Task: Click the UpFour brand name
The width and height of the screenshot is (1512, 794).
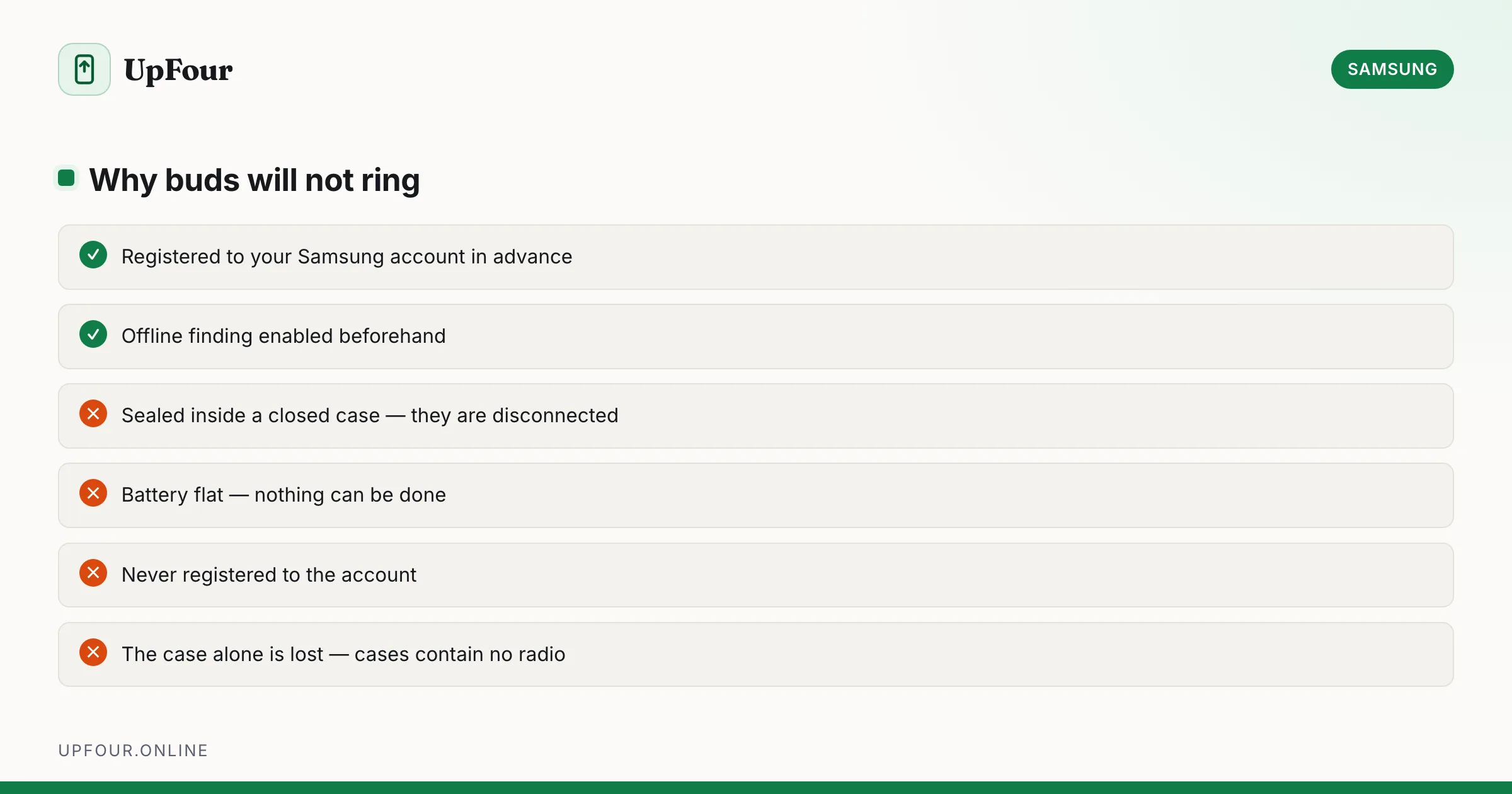Action: click(178, 70)
